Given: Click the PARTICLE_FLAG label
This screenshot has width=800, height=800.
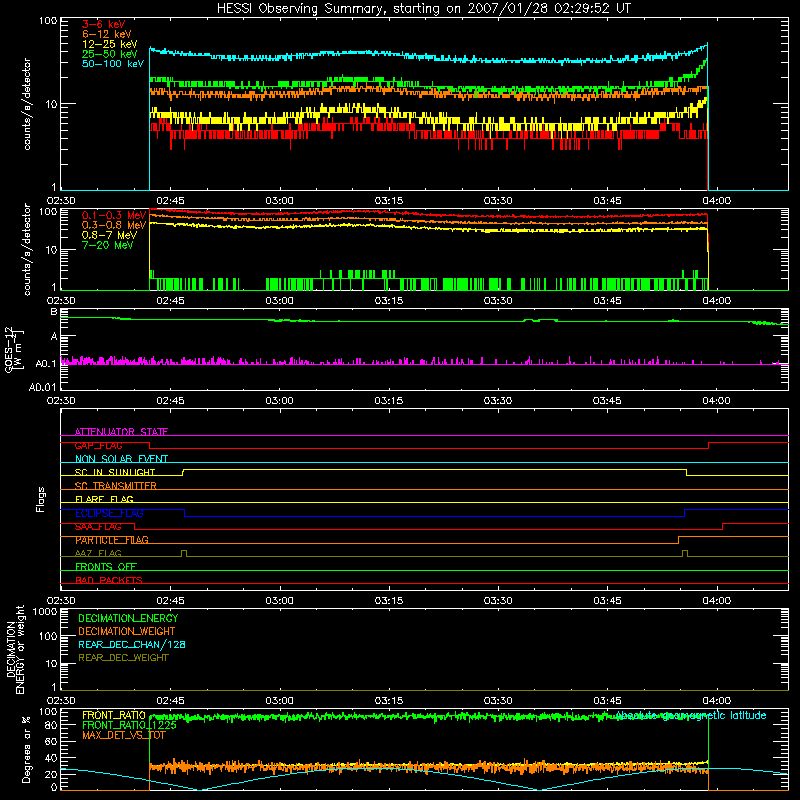Looking at the screenshot, I should click(112, 540).
